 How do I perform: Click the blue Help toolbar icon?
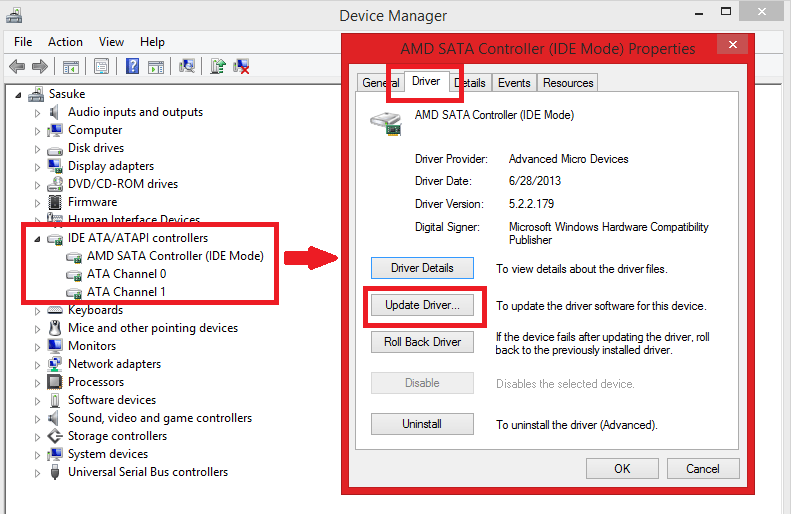tap(132, 67)
